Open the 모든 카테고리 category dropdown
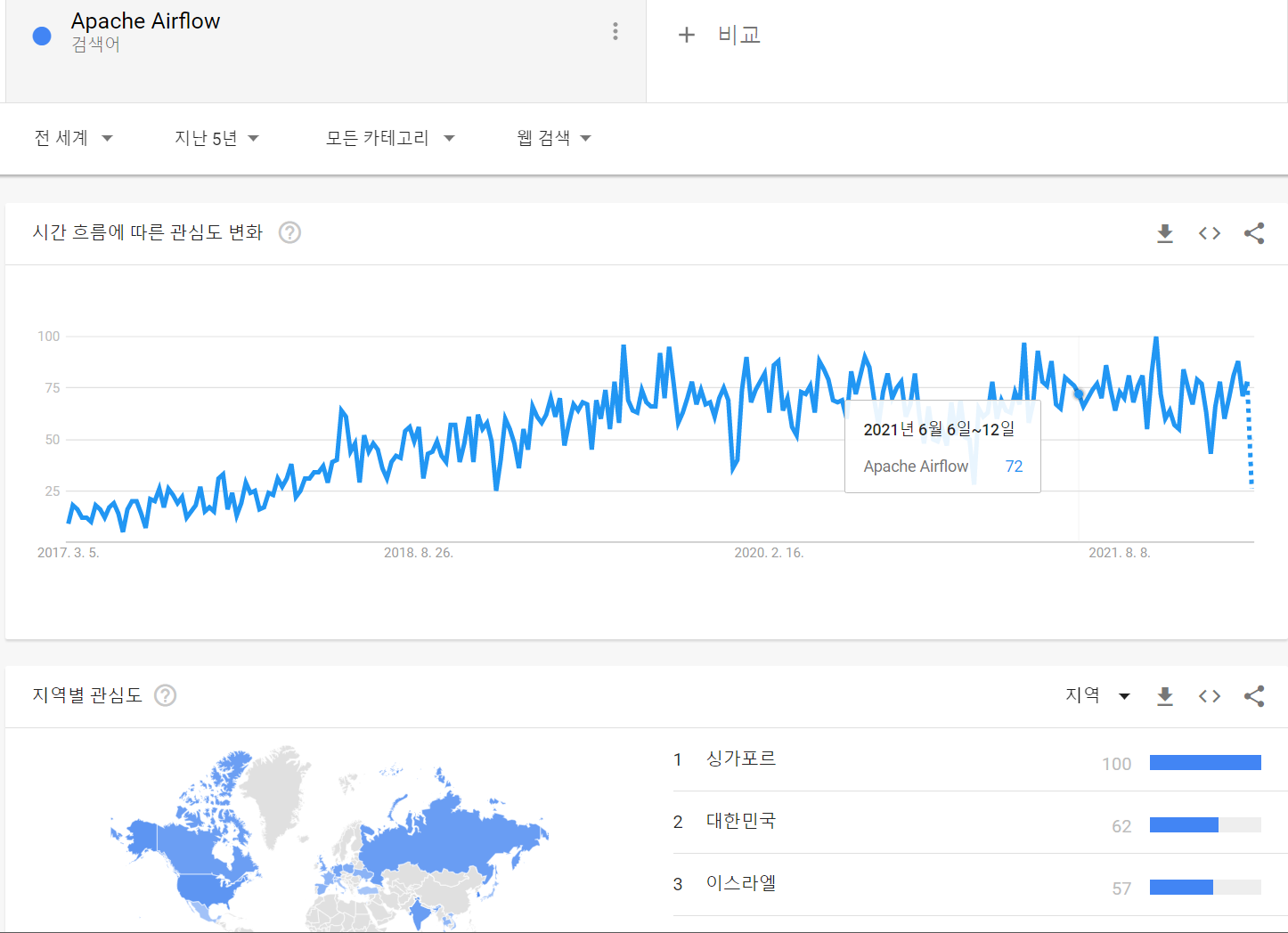1288x933 pixels. click(390, 138)
